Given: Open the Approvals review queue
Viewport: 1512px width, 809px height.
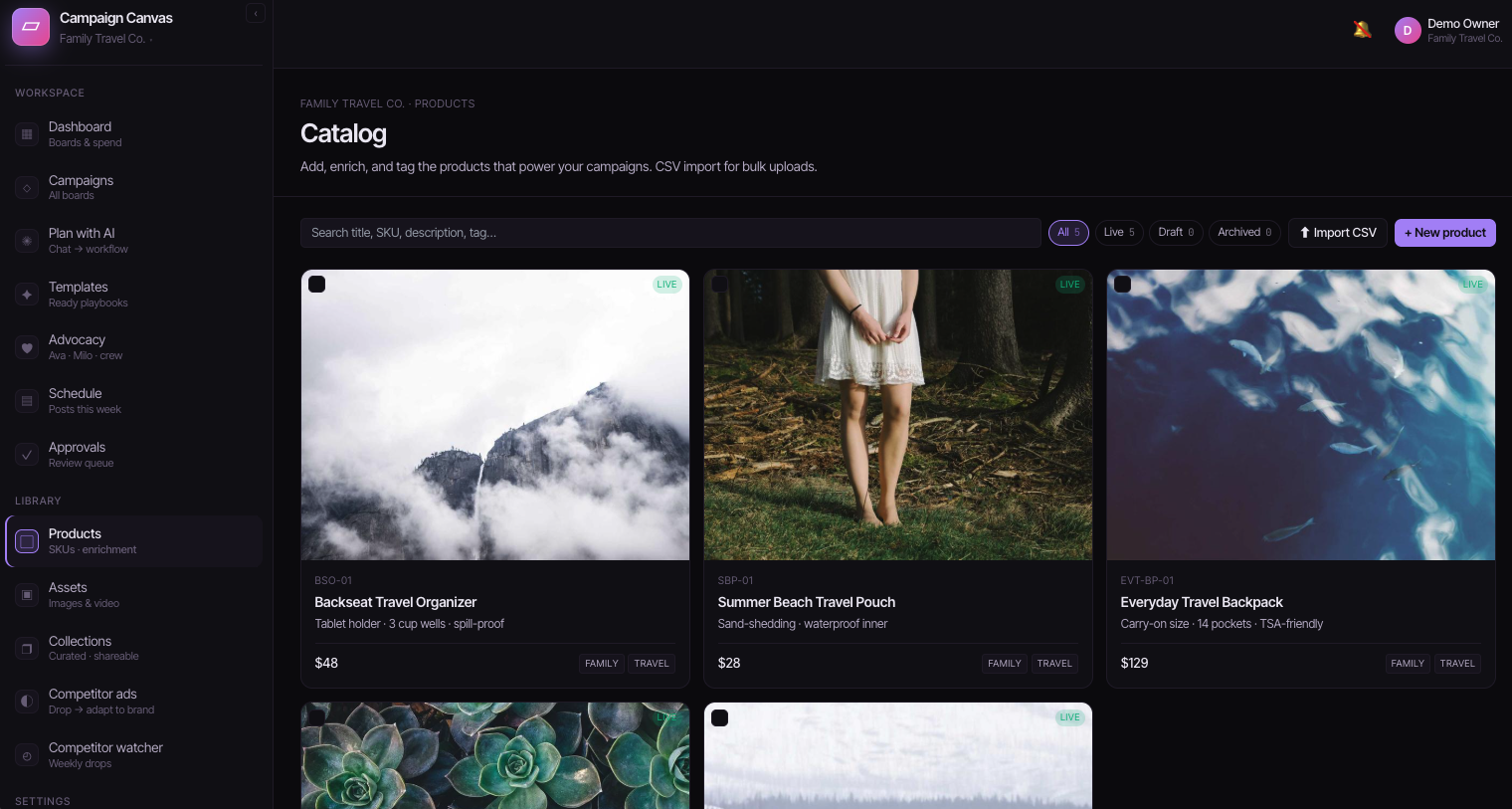Looking at the screenshot, I should pos(134,455).
